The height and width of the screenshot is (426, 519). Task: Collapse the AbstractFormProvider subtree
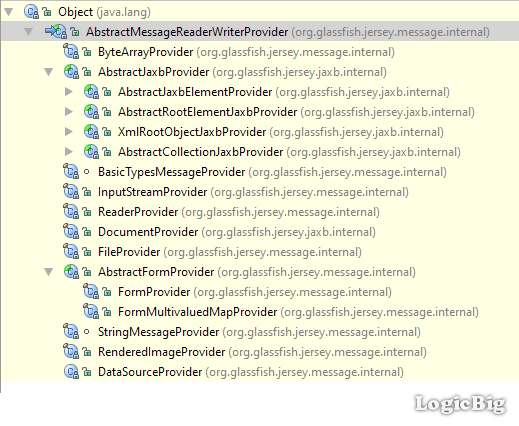point(49,272)
